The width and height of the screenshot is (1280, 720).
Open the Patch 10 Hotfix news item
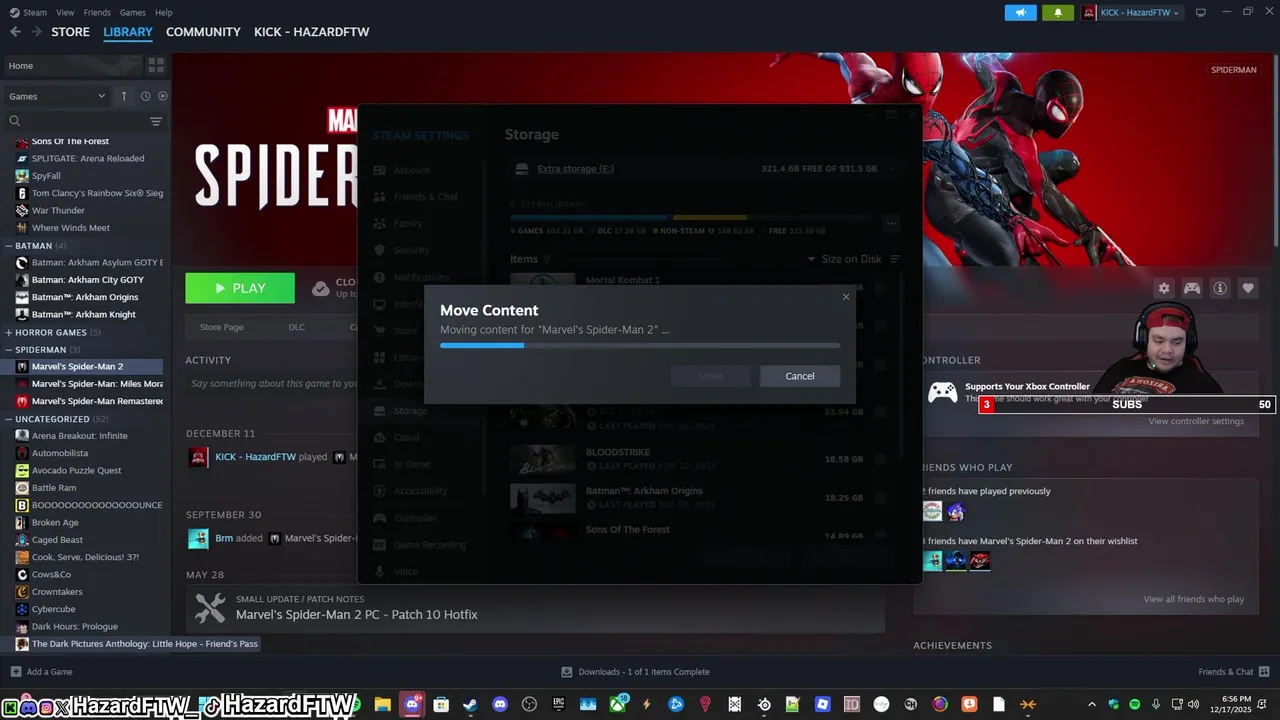[x=535, y=607]
